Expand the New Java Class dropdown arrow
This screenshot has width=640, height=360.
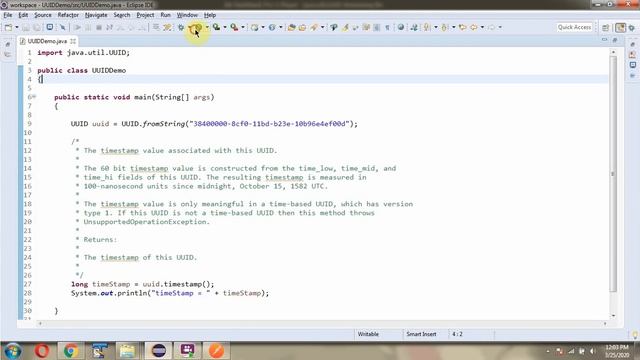(x=280, y=27)
